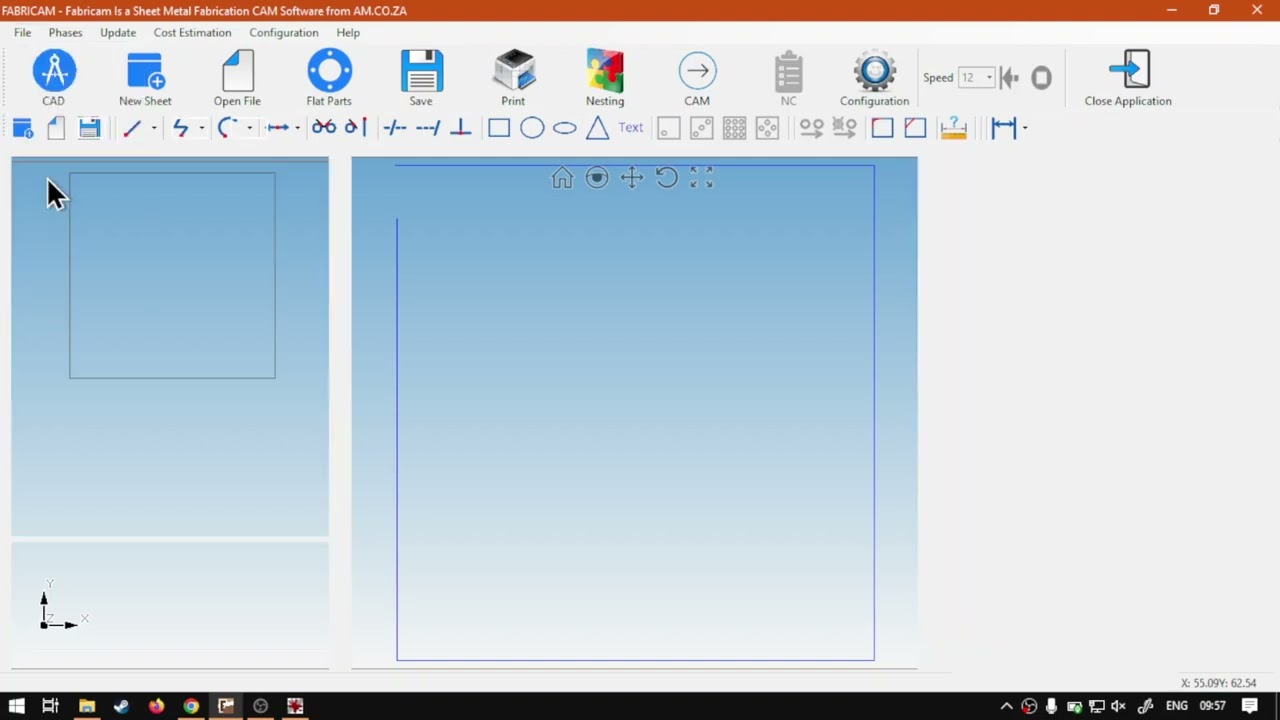The height and width of the screenshot is (720, 1280).
Task: Open the CAD module
Action: tap(54, 78)
